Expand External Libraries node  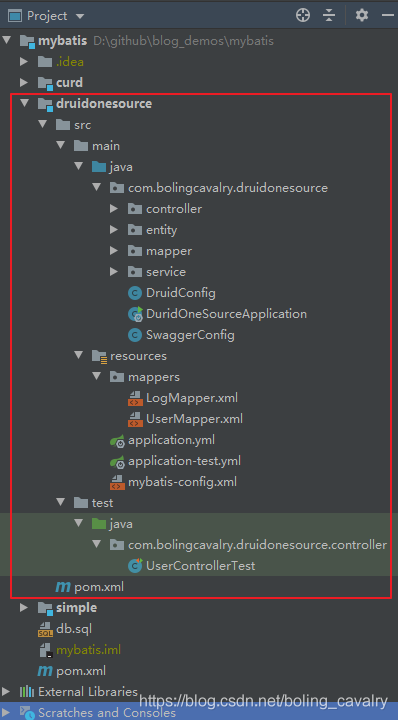coord(6,692)
